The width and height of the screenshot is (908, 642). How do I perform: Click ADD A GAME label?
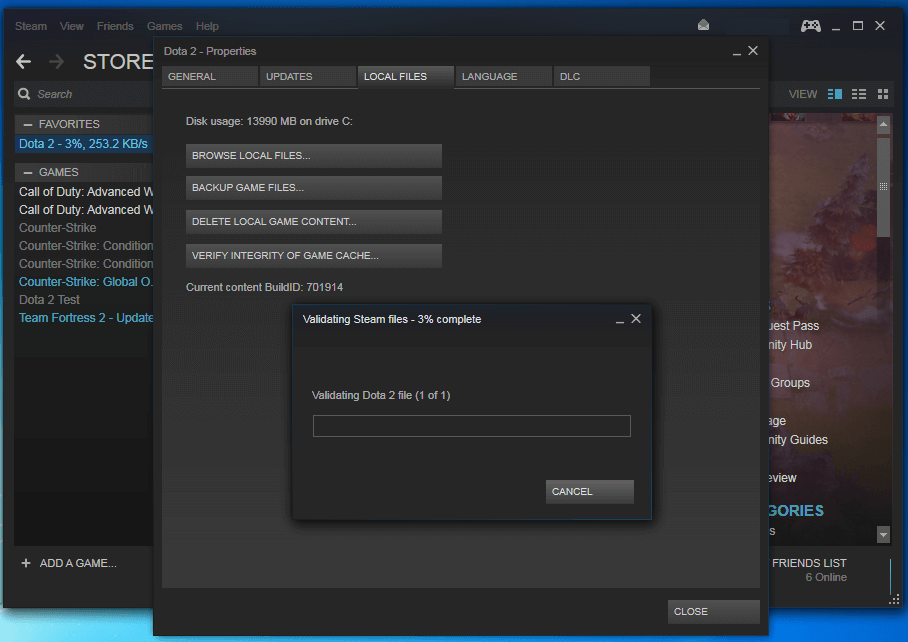coord(78,563)
